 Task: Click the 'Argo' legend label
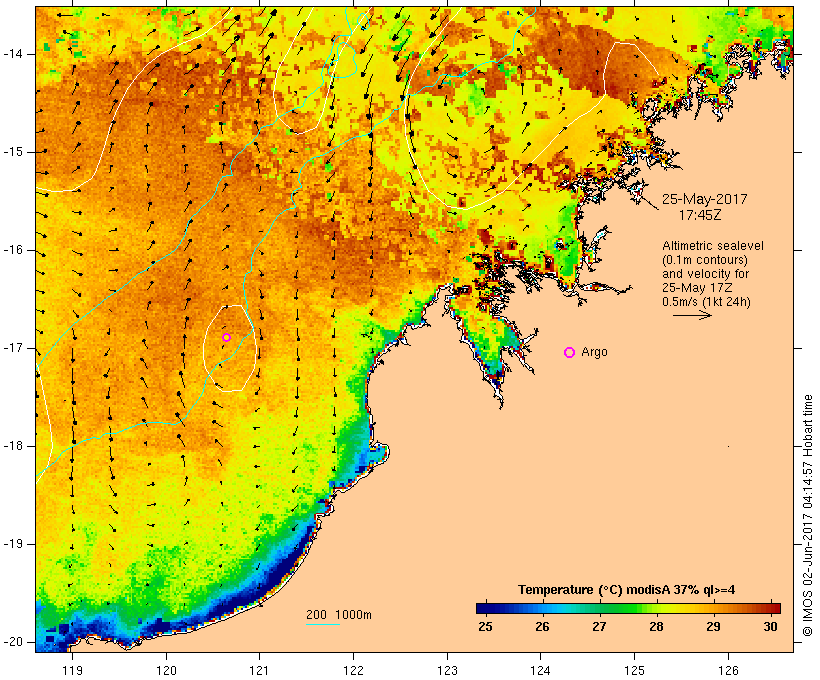(x=595, y=352)
